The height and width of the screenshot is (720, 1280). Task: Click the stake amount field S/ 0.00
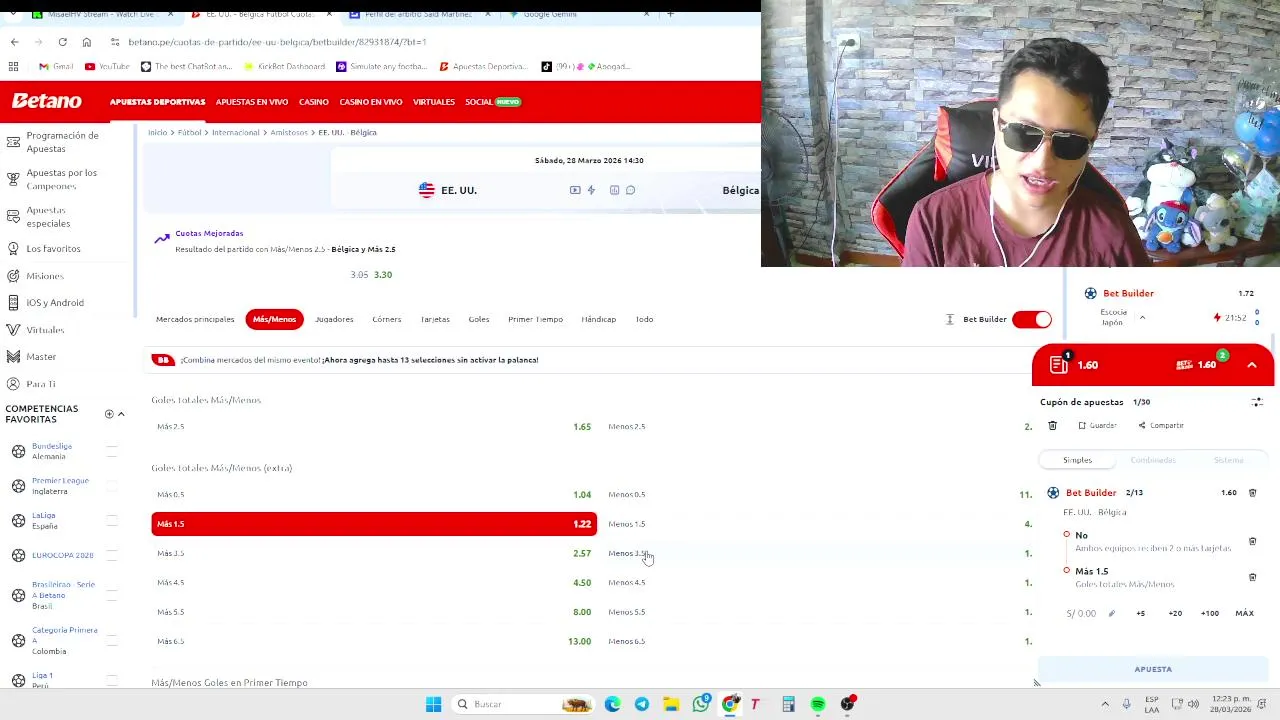[1081, 613]
